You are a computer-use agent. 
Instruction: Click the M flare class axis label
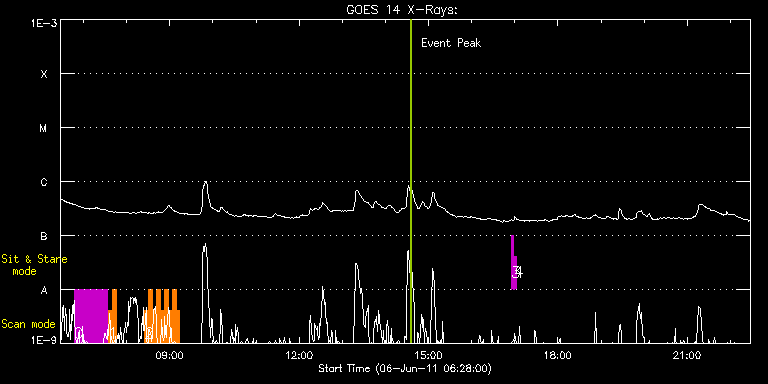44,128
